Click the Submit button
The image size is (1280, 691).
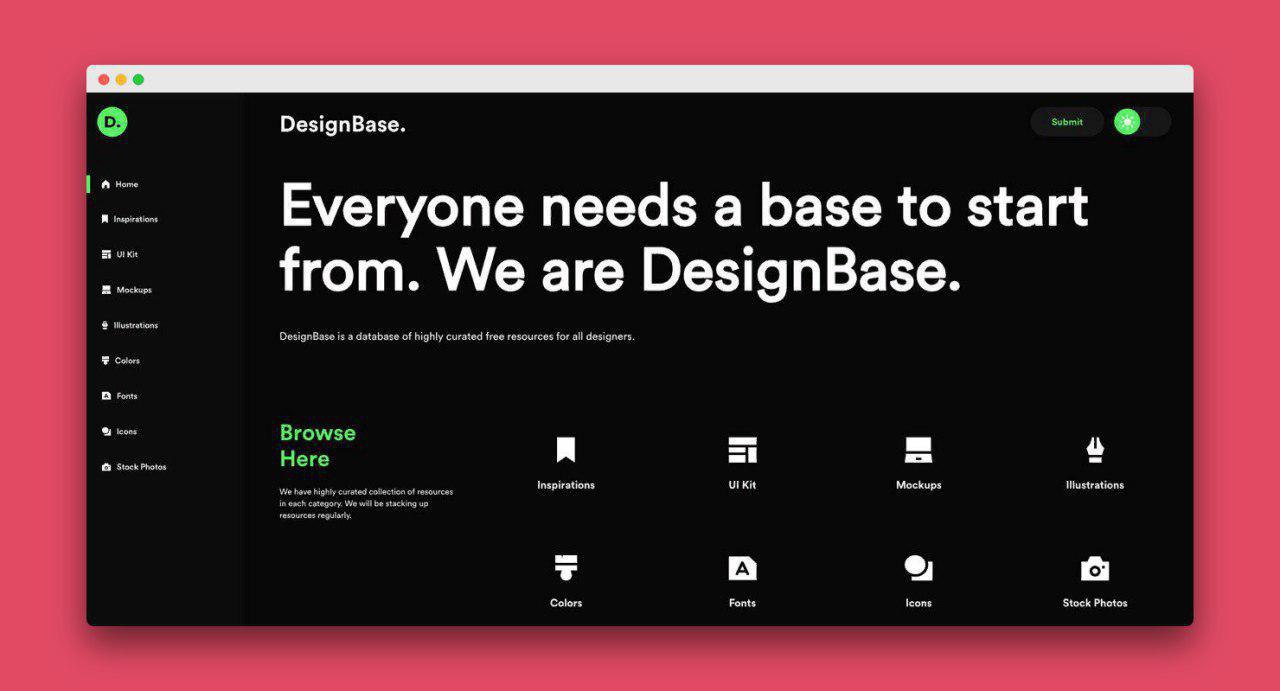pos(1067,122)
